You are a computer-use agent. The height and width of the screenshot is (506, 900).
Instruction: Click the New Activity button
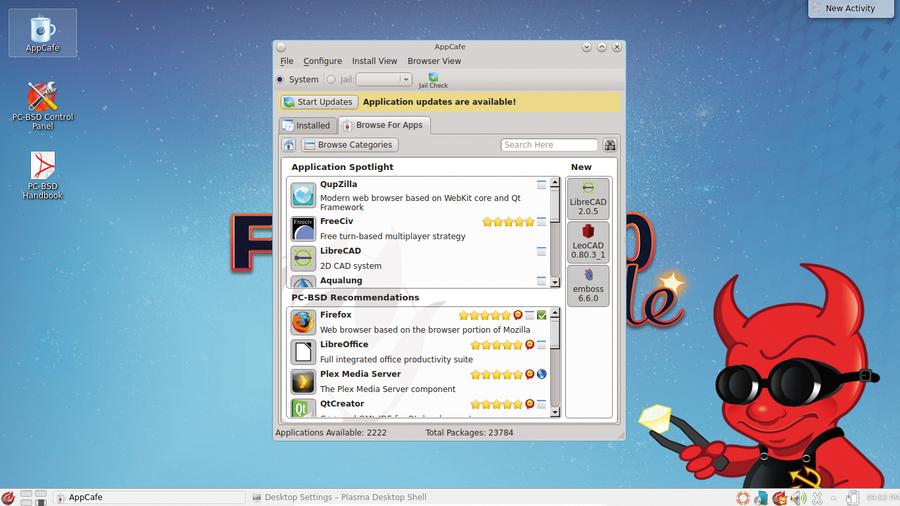point(851,9)
